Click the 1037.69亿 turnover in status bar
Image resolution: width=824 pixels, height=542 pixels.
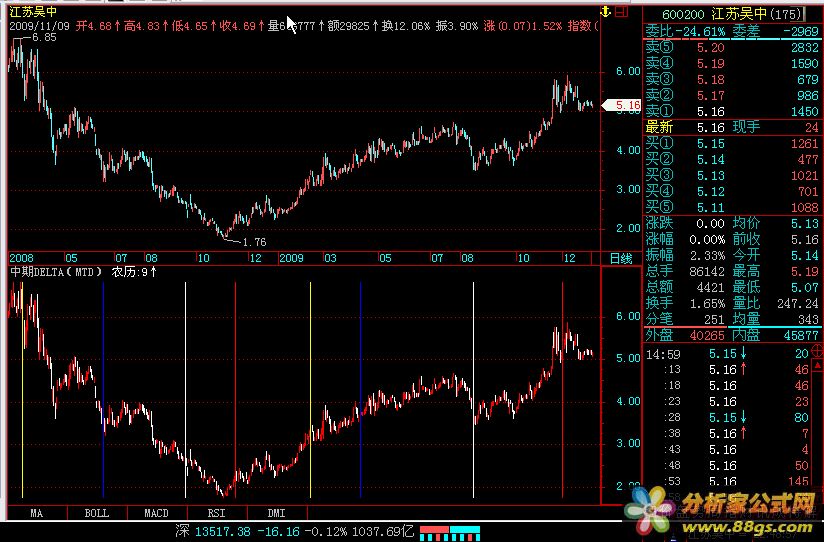[382, 531]
